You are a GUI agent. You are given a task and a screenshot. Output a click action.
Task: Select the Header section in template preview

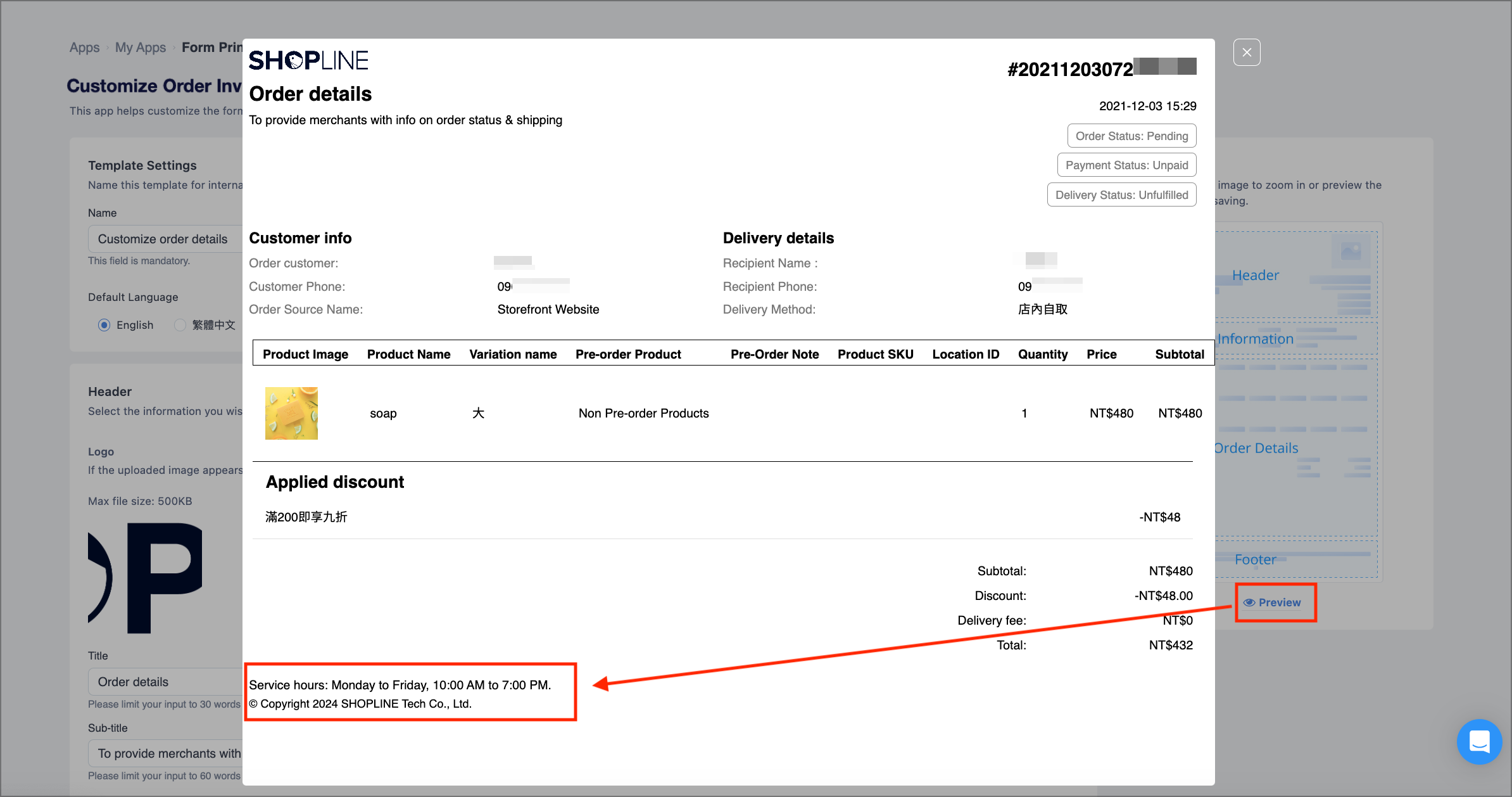[x=1295, y=275]
